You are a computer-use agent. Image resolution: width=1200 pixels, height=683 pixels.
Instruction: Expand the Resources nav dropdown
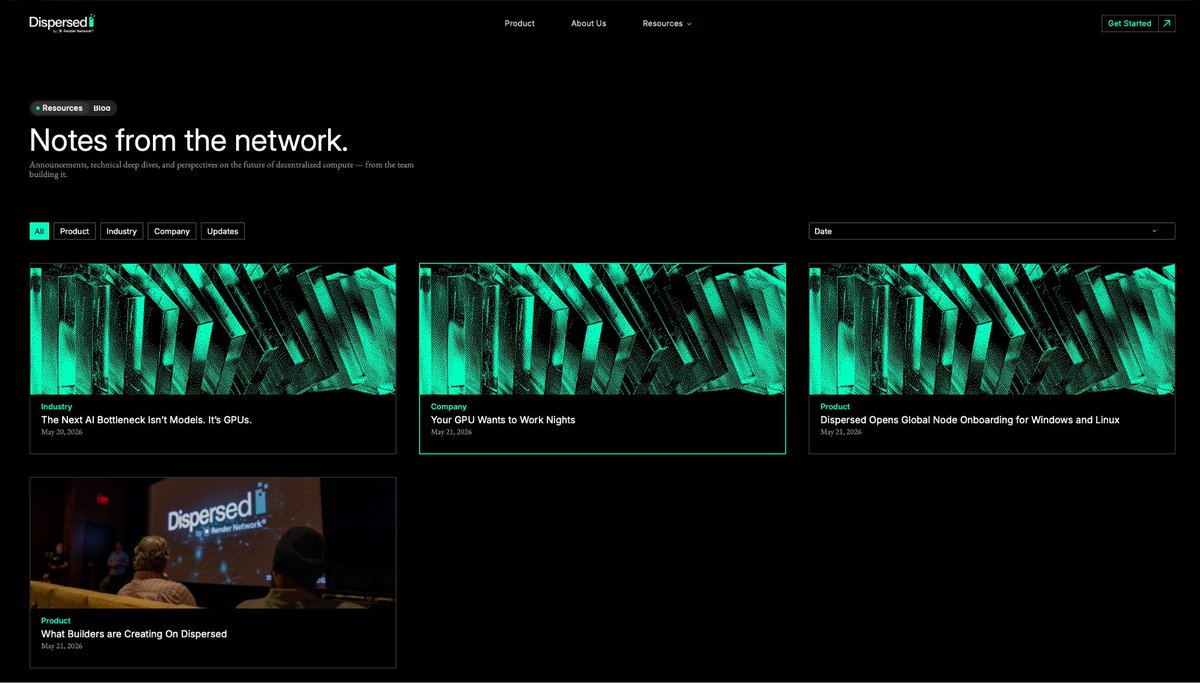click(667, 23)
